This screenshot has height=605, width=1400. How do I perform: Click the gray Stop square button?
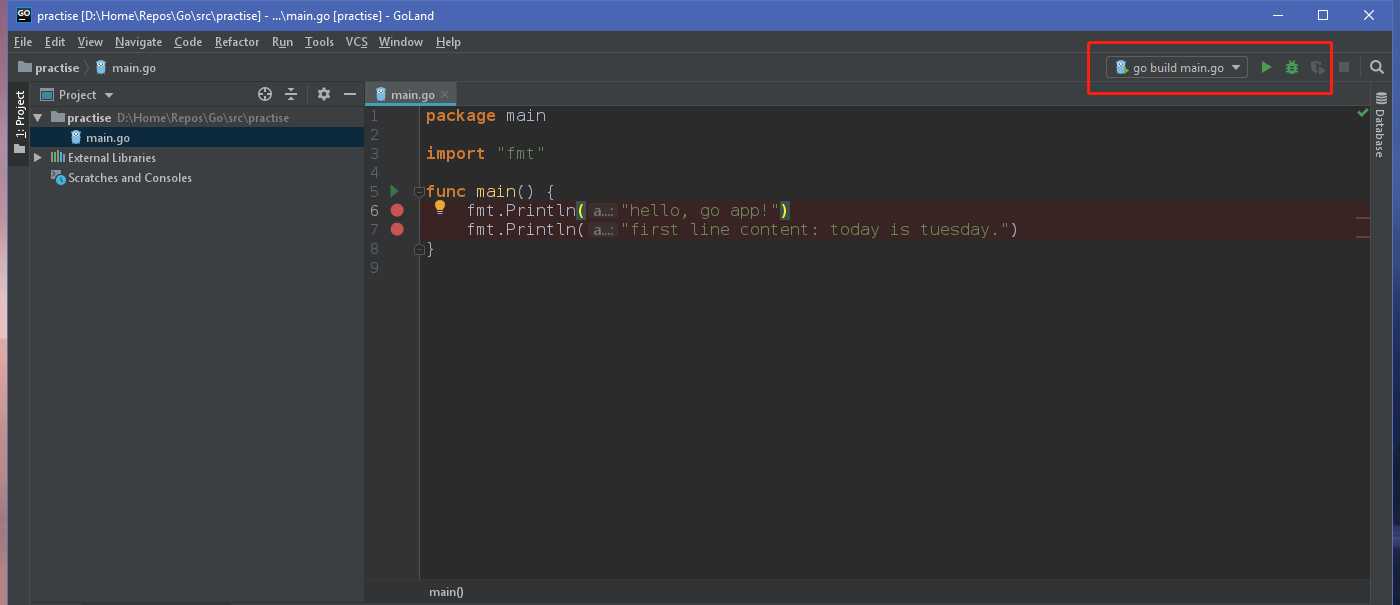tap(1344, 68)
